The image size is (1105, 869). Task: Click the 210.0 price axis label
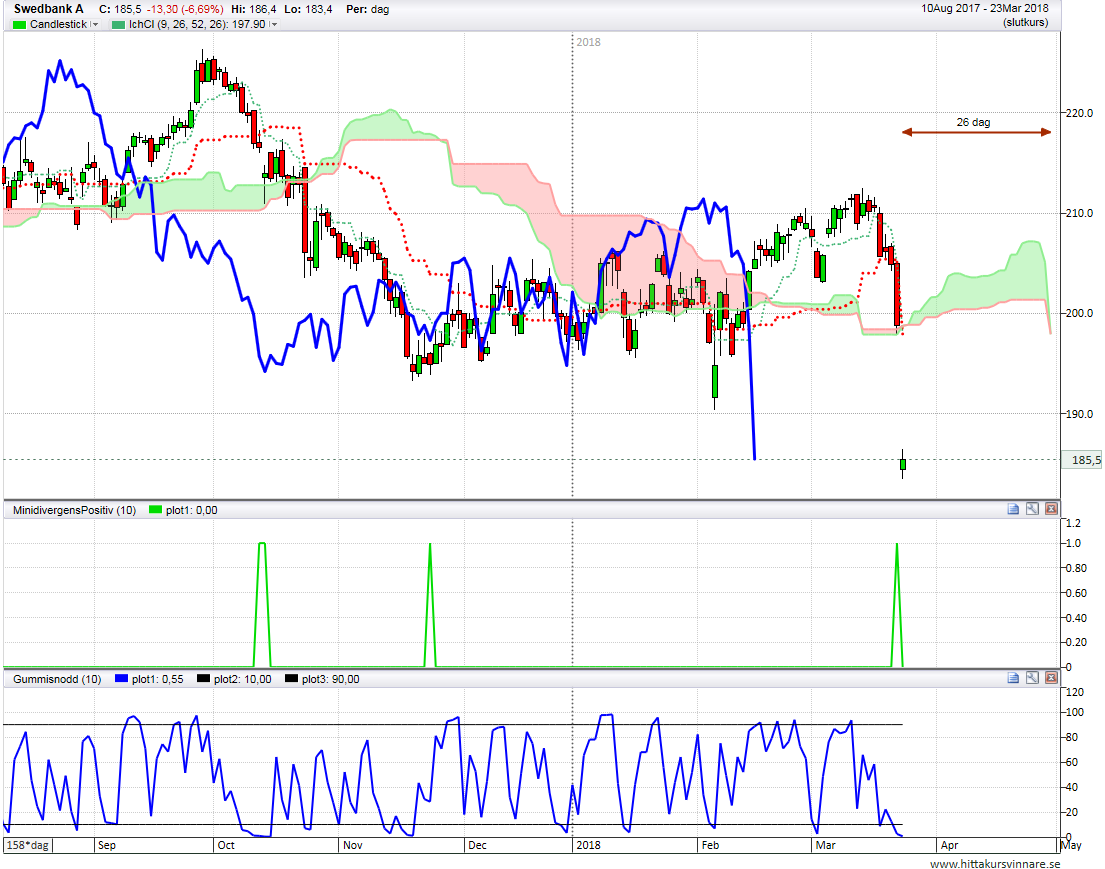1080,213
